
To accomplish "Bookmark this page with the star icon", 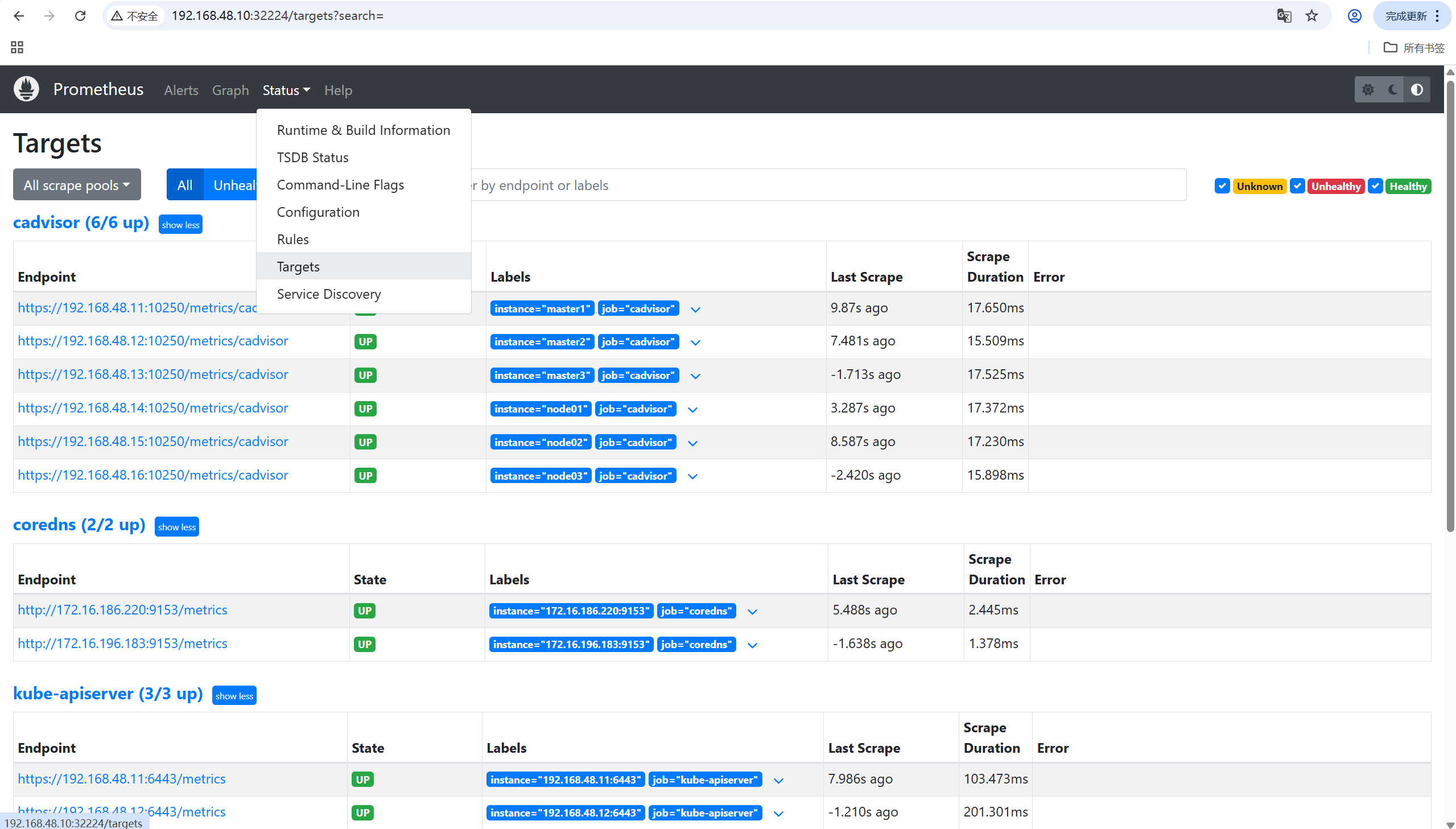I will [x=1311, y=16].
